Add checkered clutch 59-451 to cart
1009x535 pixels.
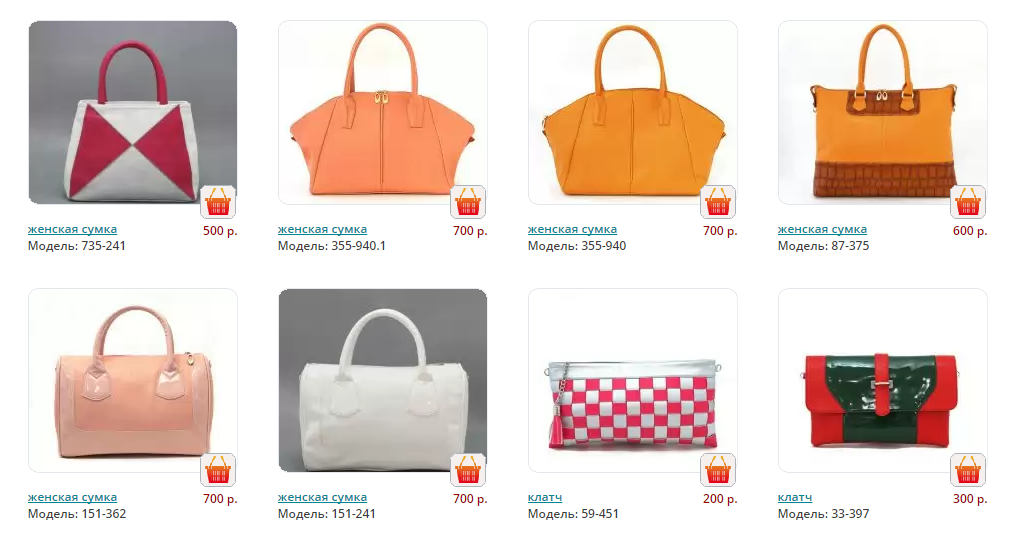(717, 470)
